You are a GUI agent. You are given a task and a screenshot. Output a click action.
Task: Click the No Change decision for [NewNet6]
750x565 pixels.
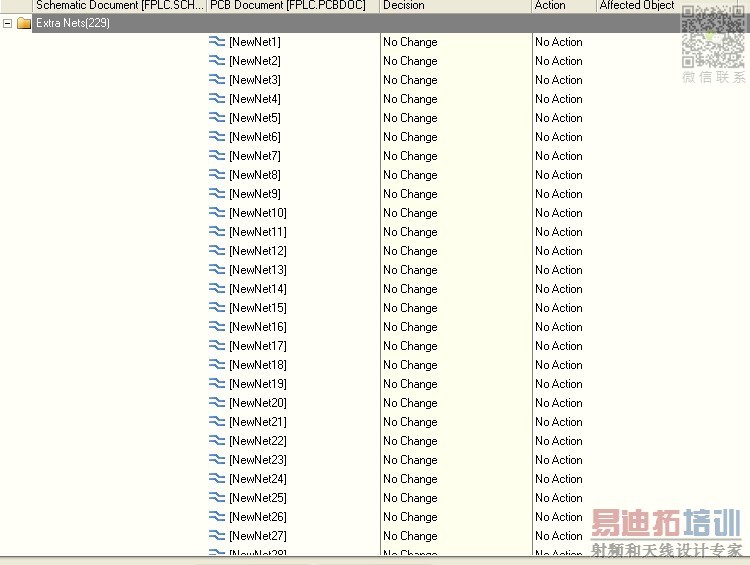point(410,137)
